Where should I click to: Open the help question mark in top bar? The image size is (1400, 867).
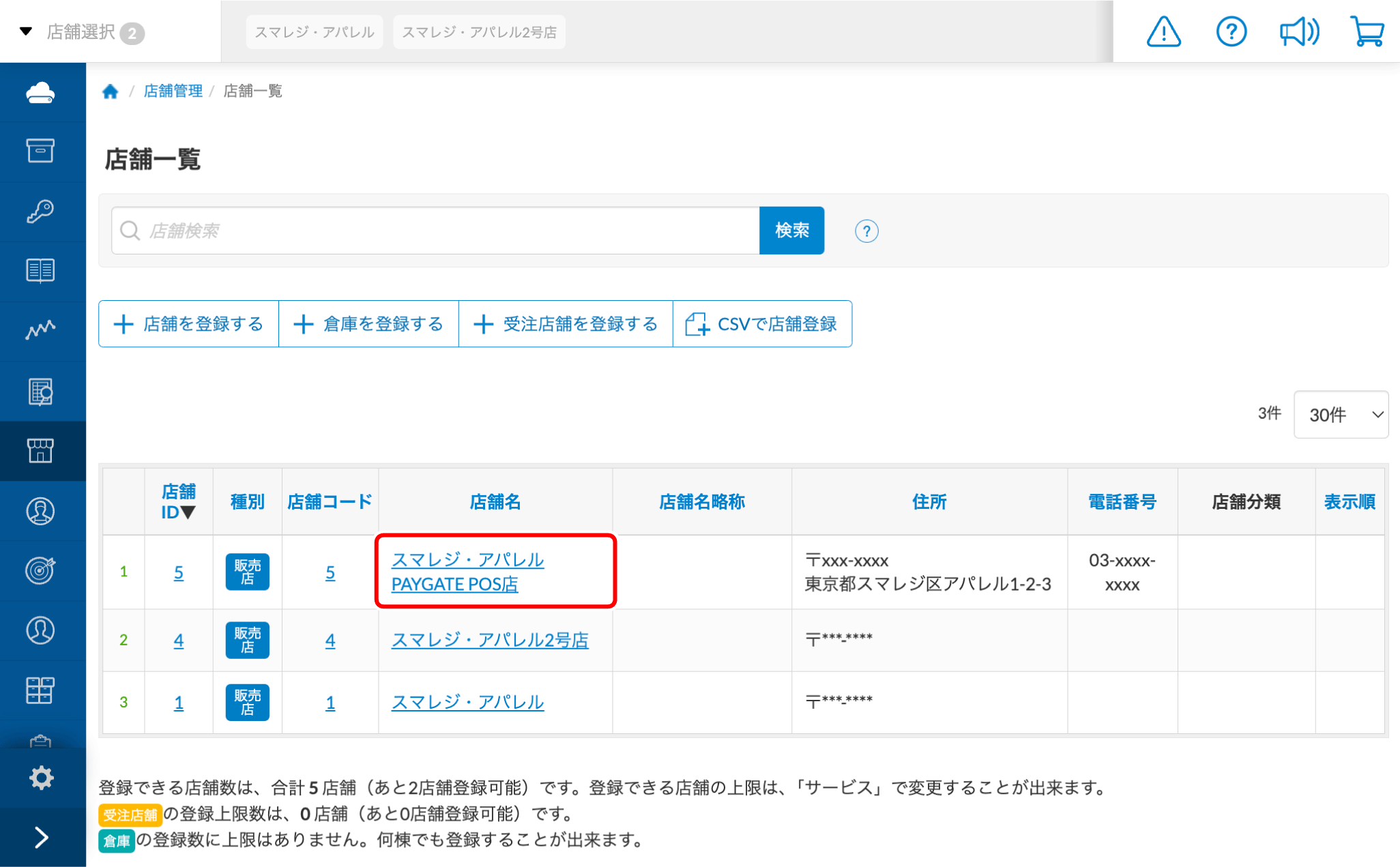point(1231,31)
